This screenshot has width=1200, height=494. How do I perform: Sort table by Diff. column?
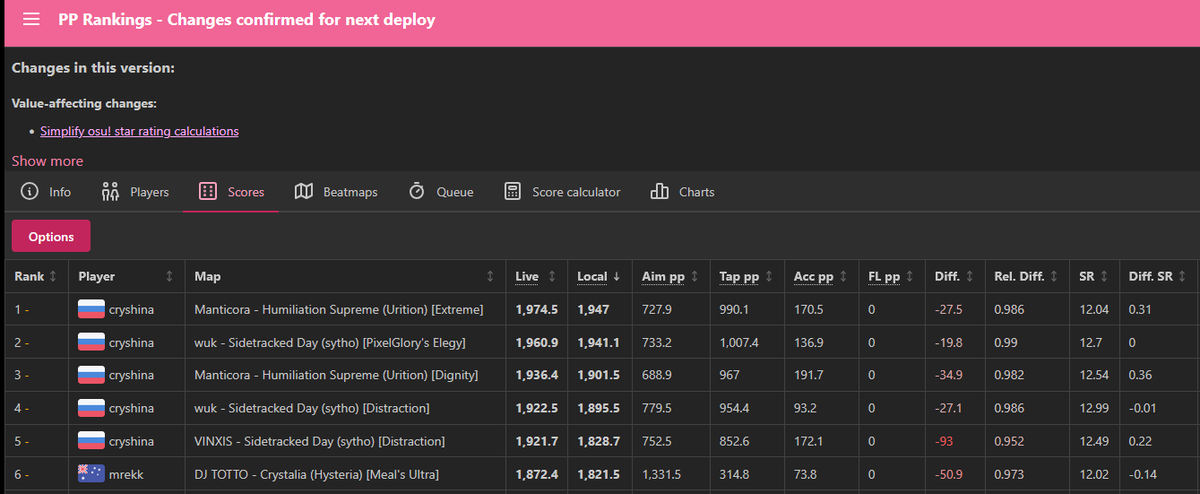tap(954, 276)
